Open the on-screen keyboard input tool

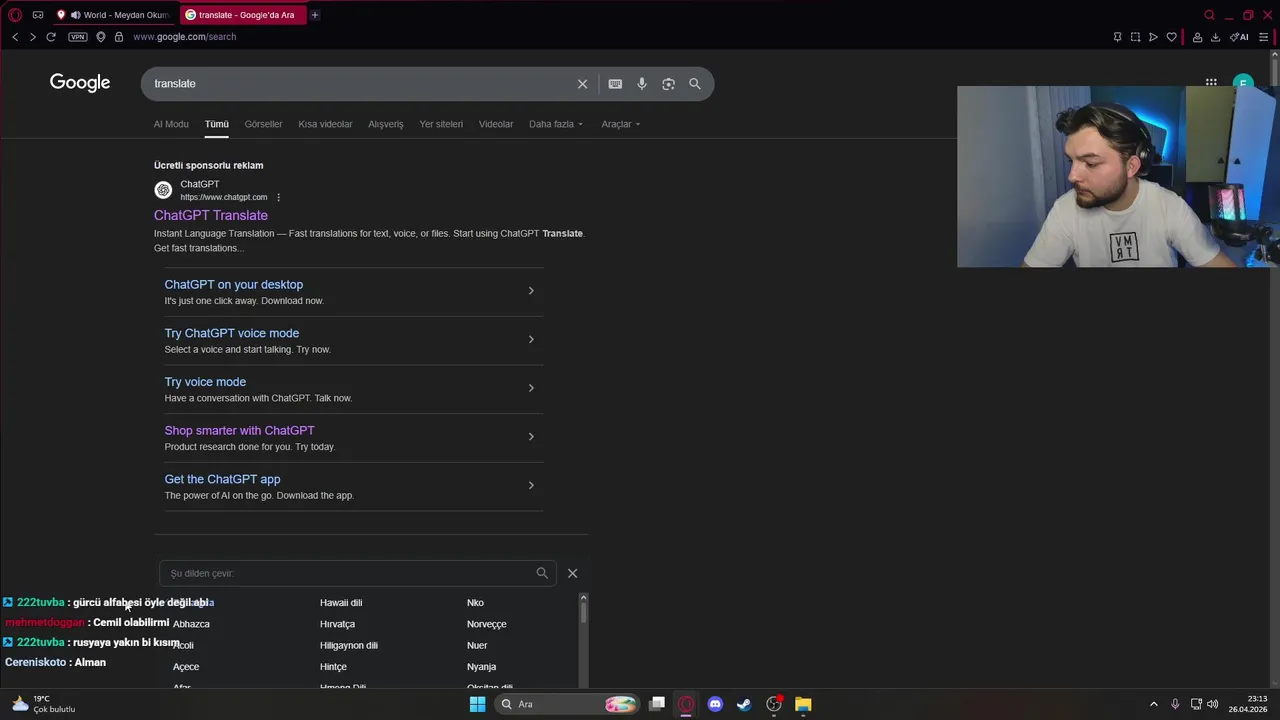pyautogui.click(x=615, y=84)
